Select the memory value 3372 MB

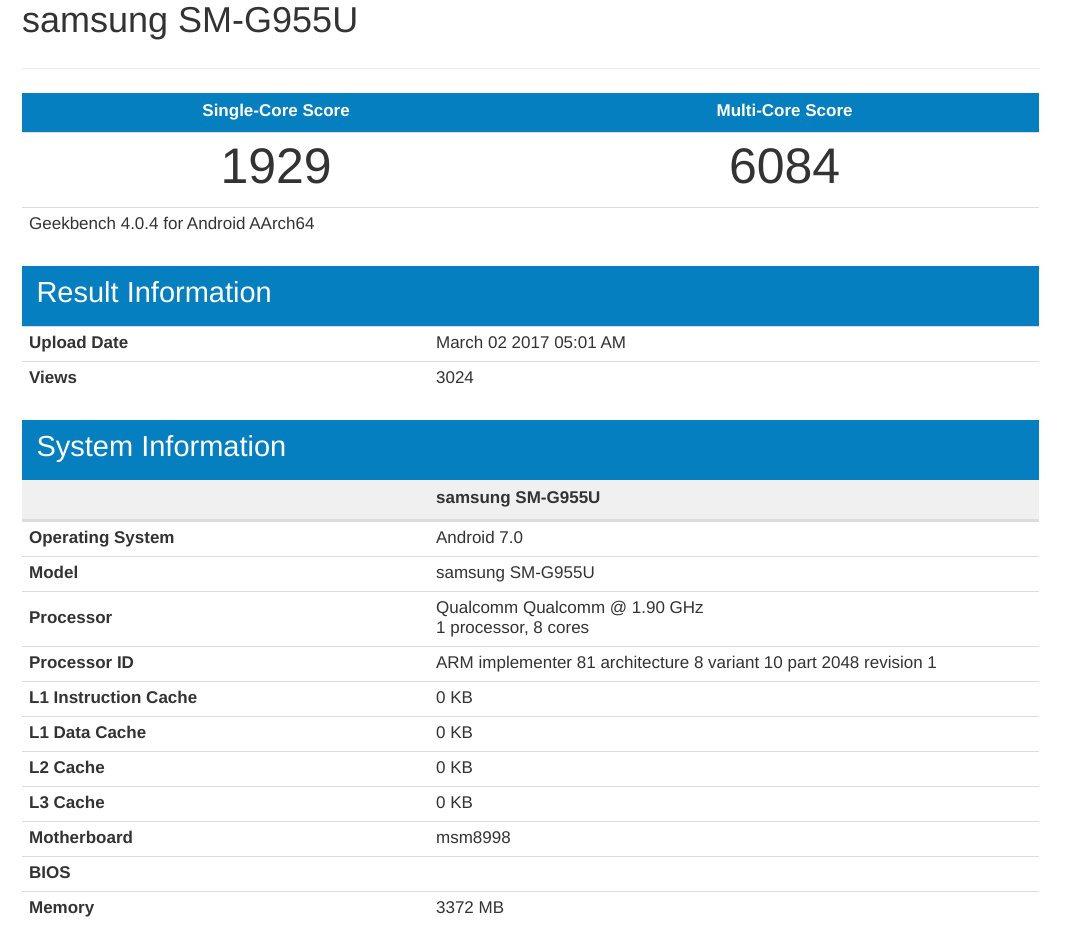point(469,907)
